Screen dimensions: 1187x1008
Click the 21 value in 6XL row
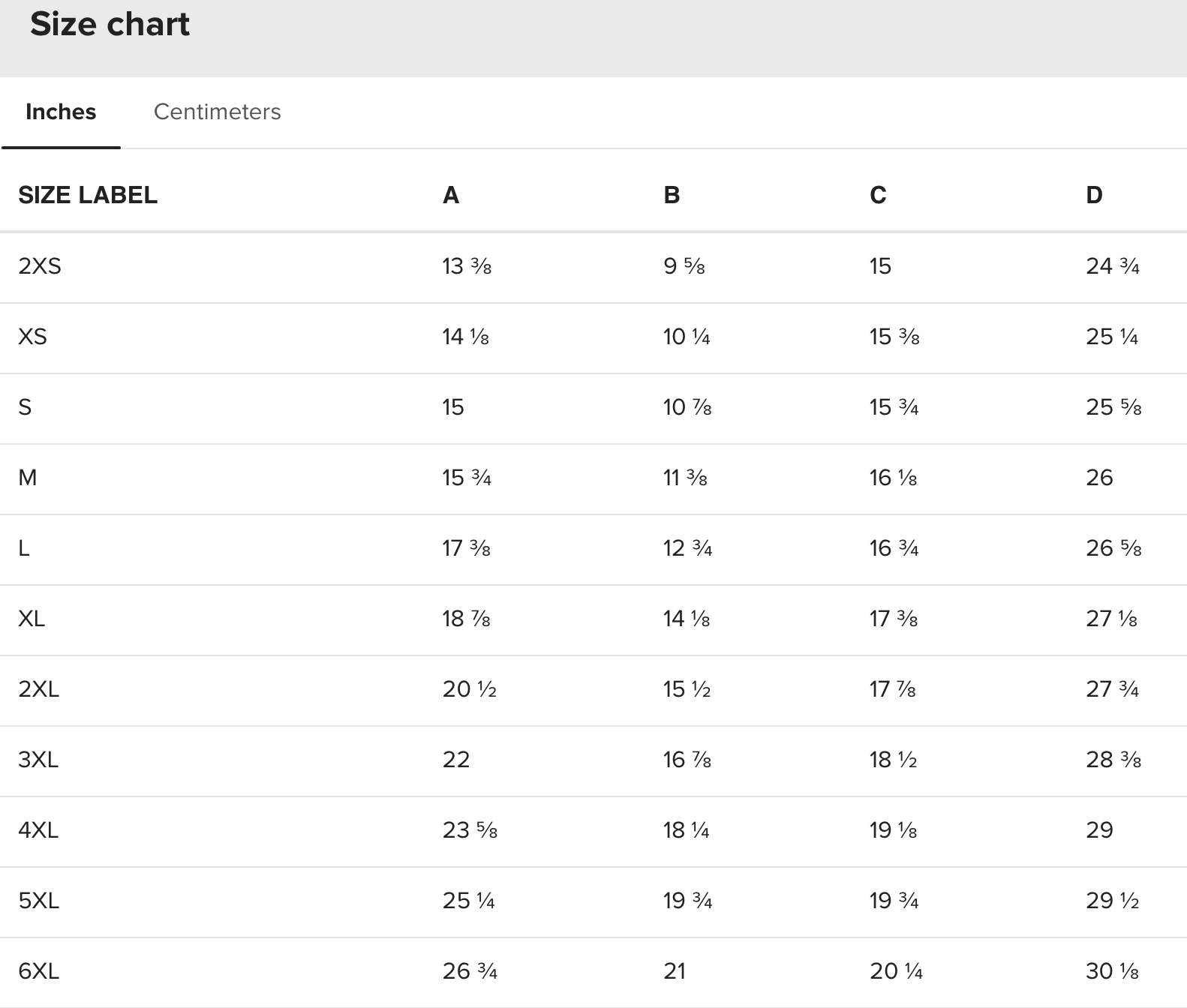[x=675, y=971]
